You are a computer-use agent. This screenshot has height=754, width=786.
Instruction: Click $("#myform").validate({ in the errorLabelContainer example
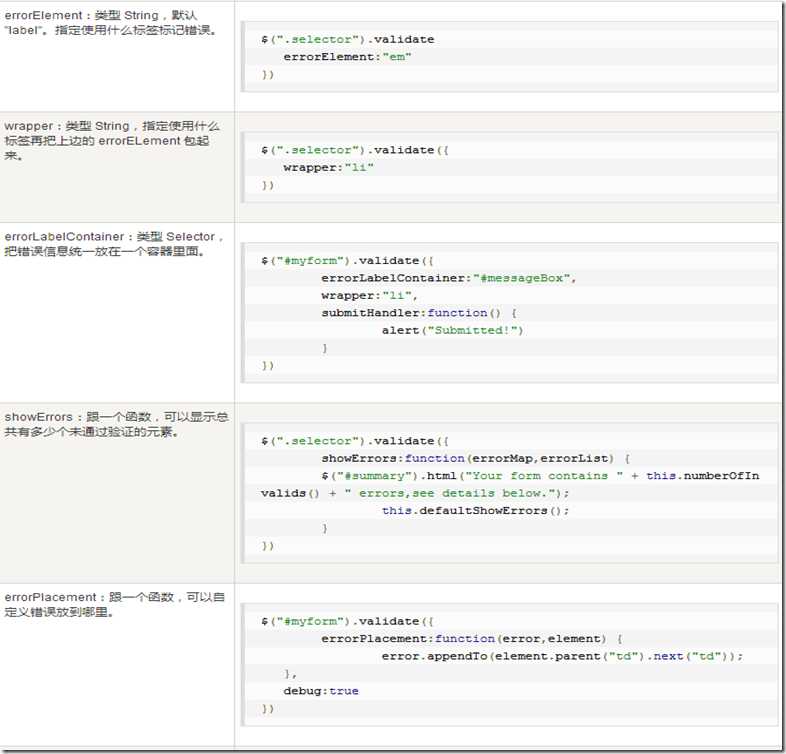tap(347, 261)
